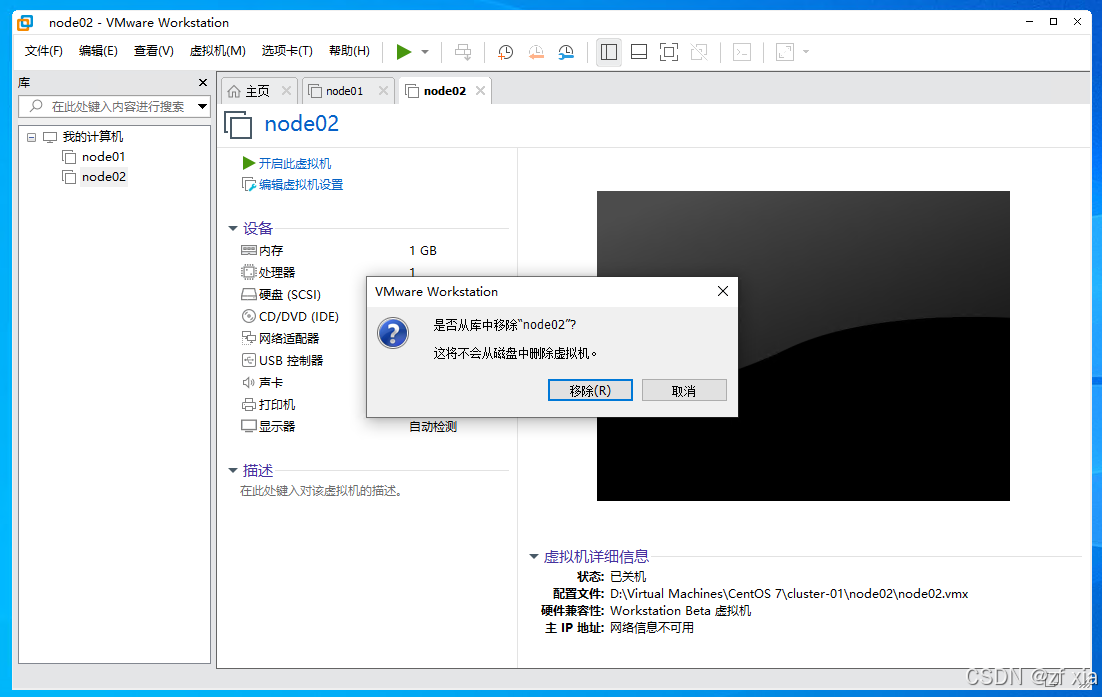Toggle the thumbnail bar view icon
Screen dimensions: 1102x697
click(639, 52)
